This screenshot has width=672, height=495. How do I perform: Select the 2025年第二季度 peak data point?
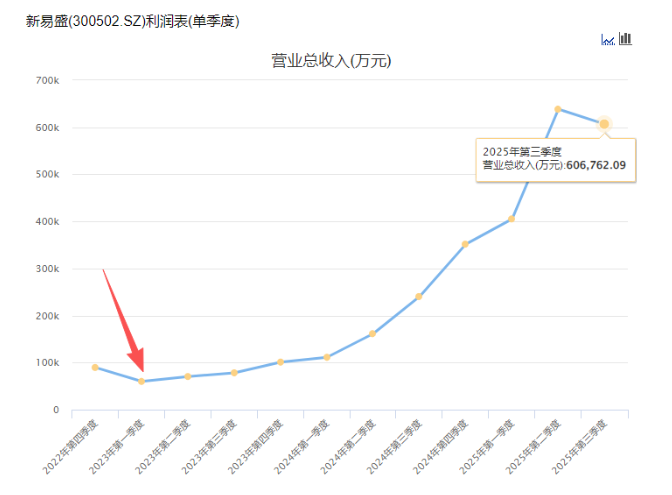tap(558, 109)
